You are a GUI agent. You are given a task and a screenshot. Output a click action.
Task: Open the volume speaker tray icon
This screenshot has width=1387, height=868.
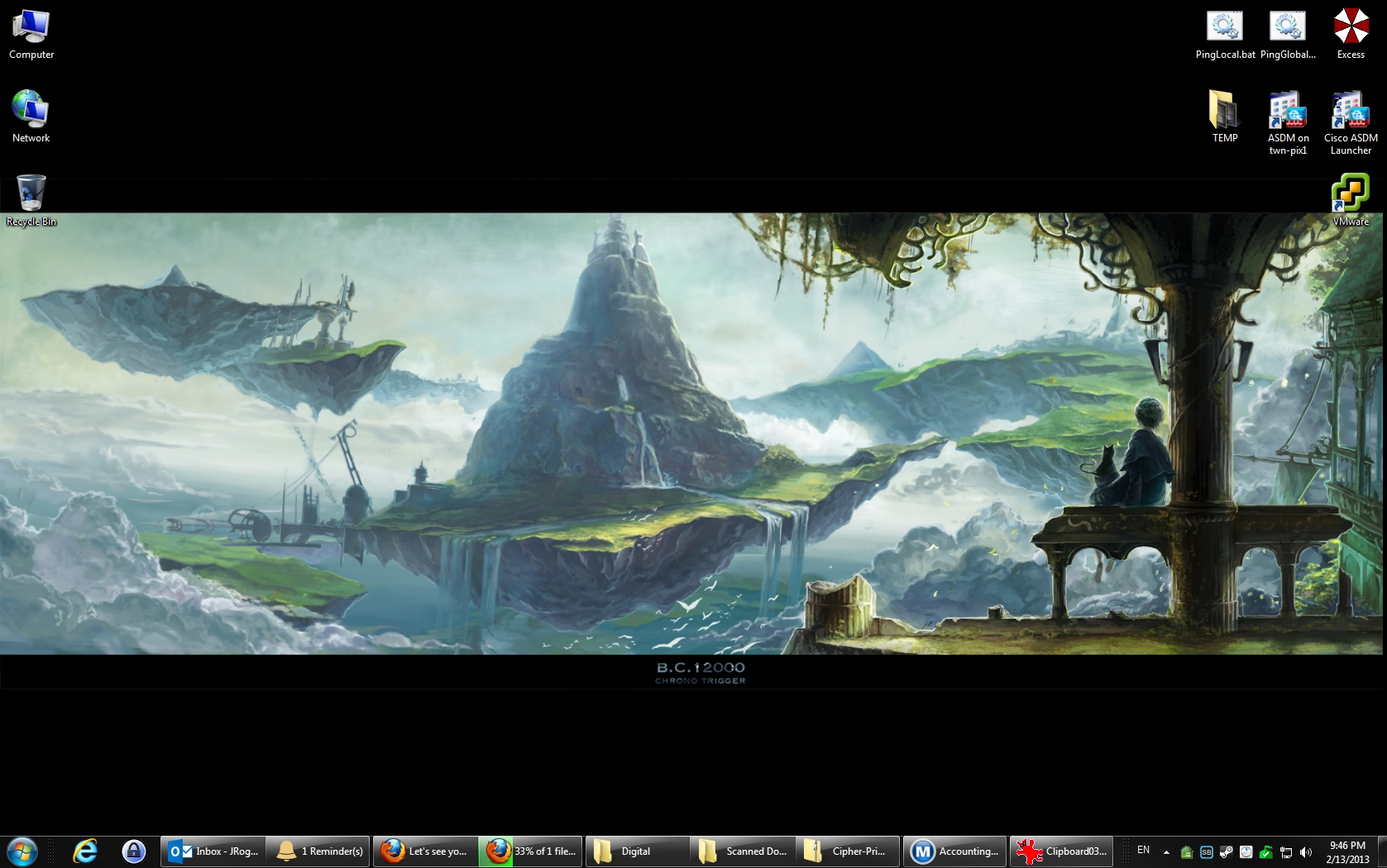point(1306,852)
